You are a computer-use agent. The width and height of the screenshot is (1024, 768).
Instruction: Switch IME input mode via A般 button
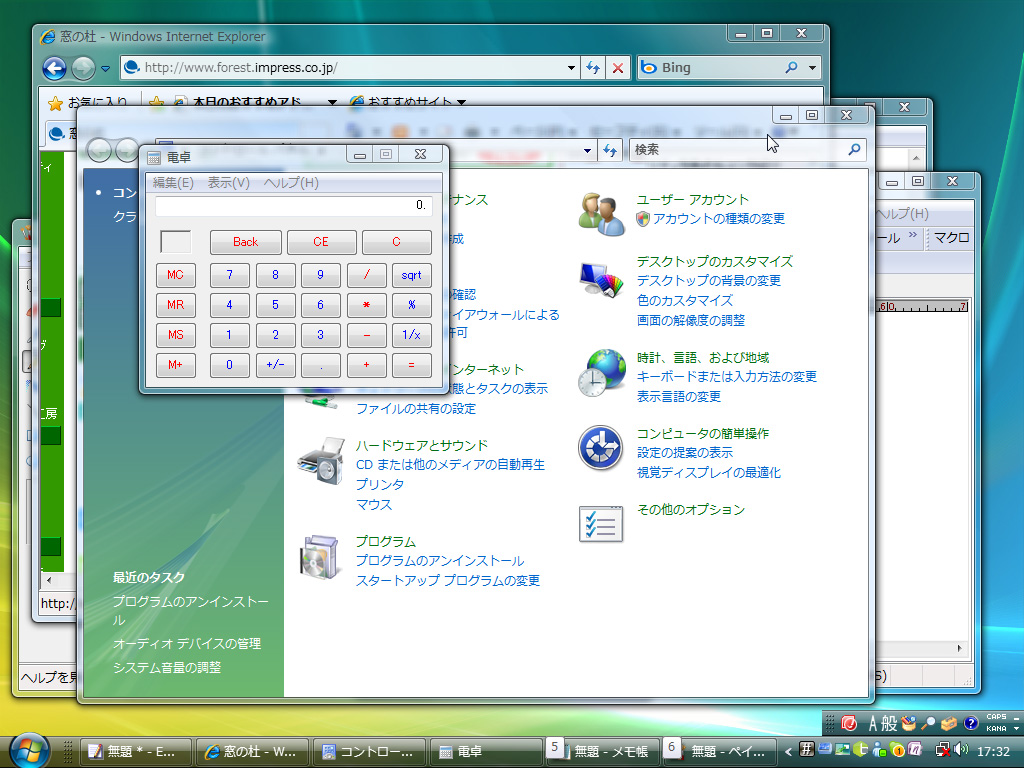coord(884,722)
